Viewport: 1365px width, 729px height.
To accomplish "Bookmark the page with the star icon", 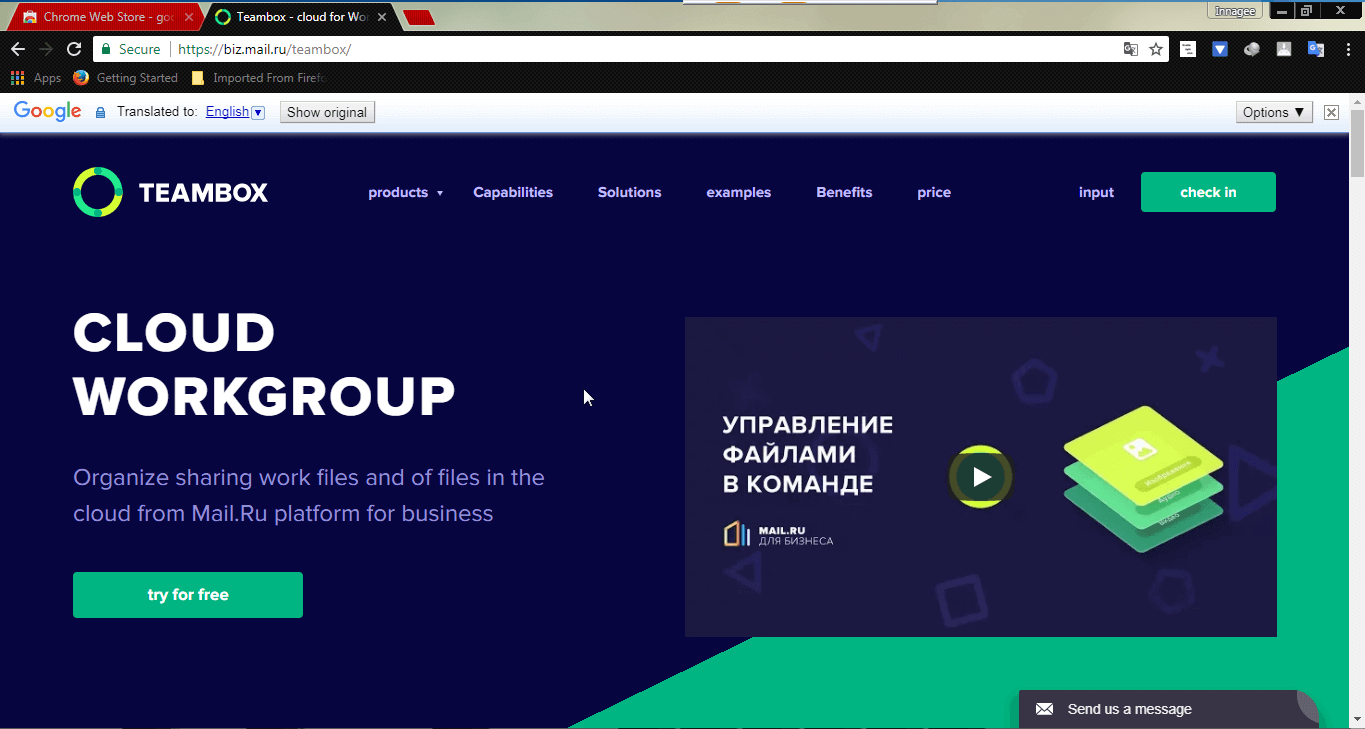I will click(1157, 48).
